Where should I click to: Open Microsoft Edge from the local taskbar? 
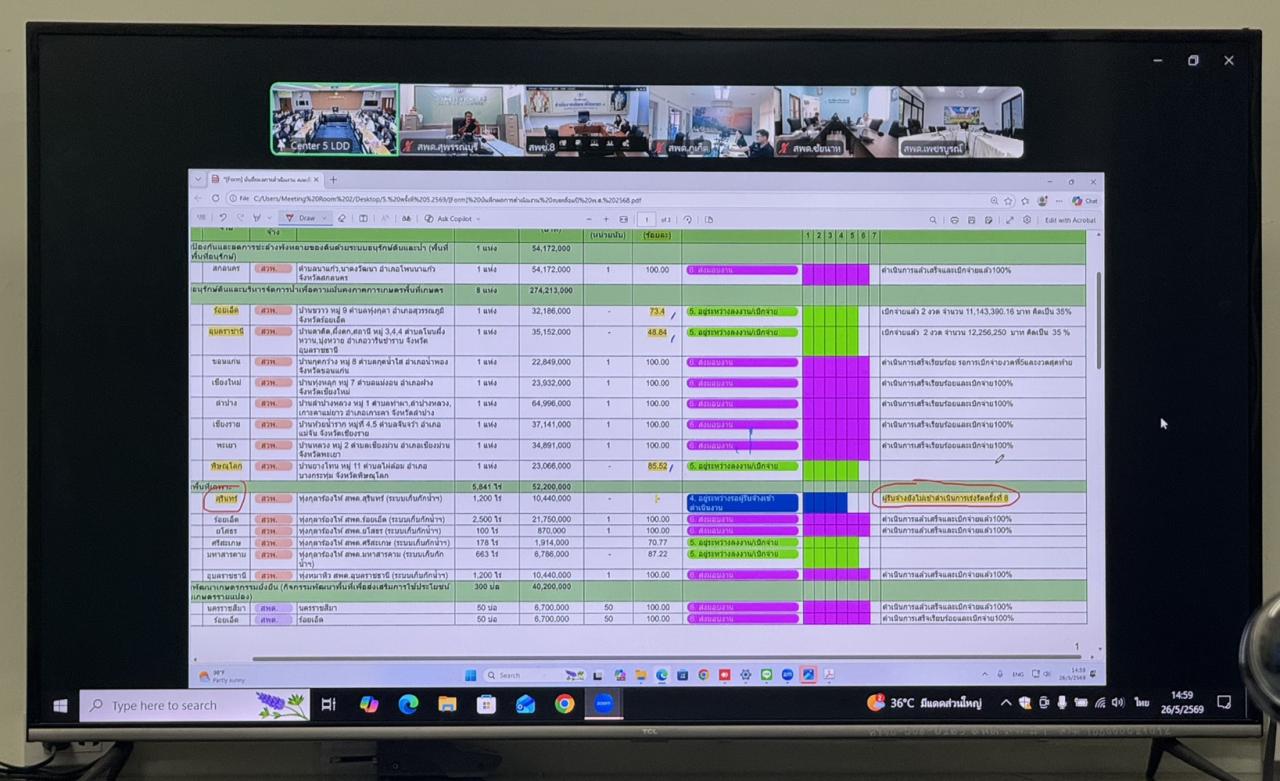[408, 705]
